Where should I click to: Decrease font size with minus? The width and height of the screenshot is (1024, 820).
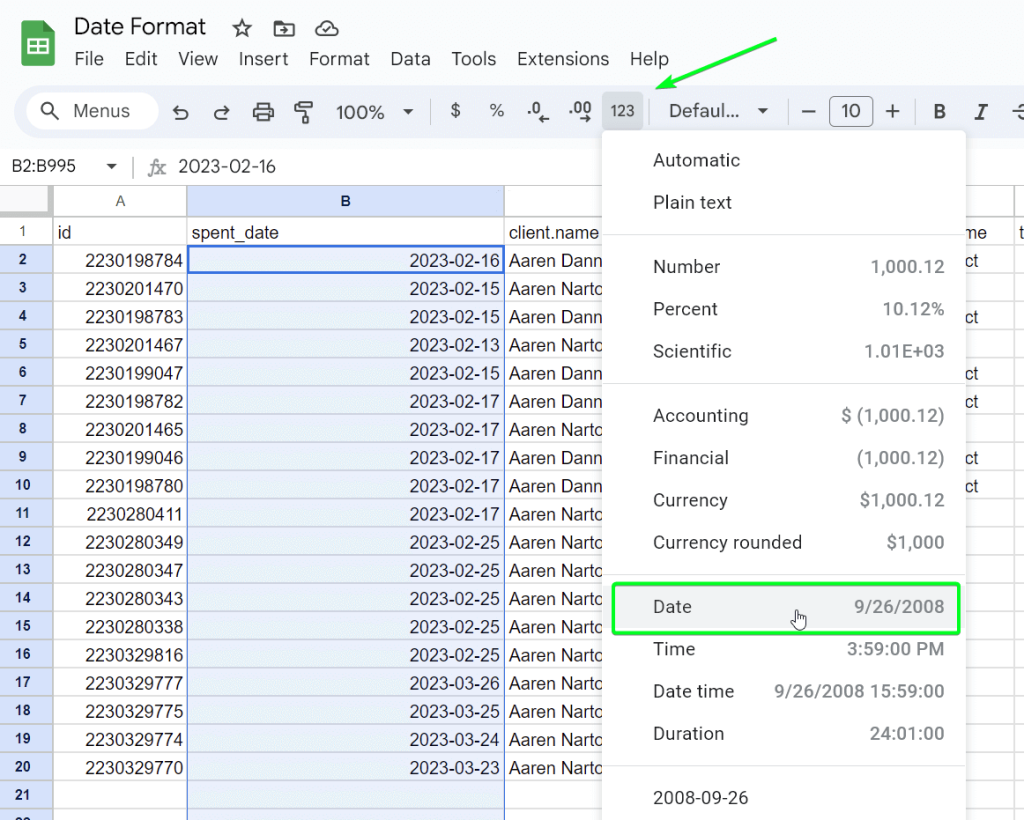[808, 112]
